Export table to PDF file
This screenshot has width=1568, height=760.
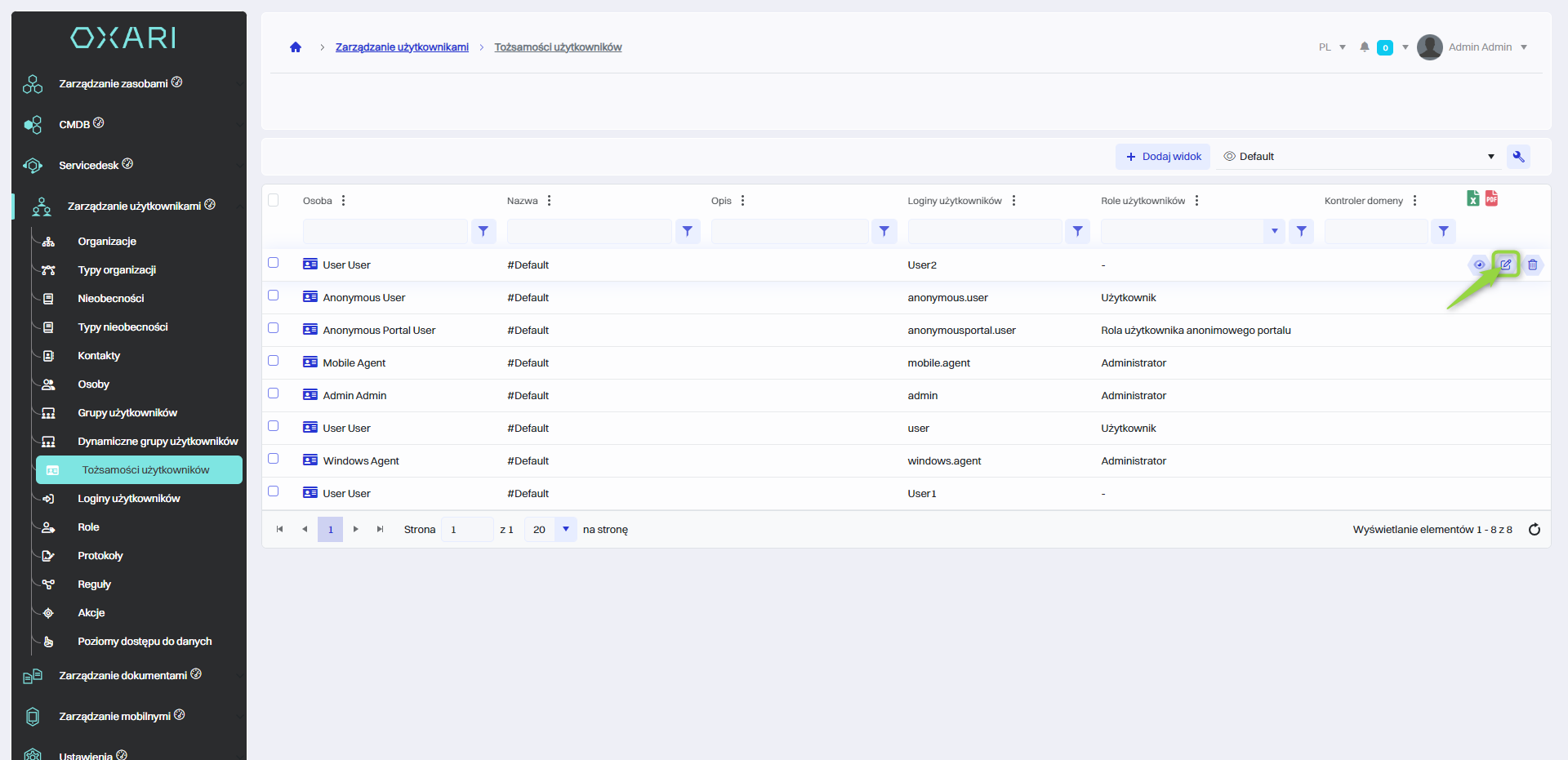click(1491, 198)
